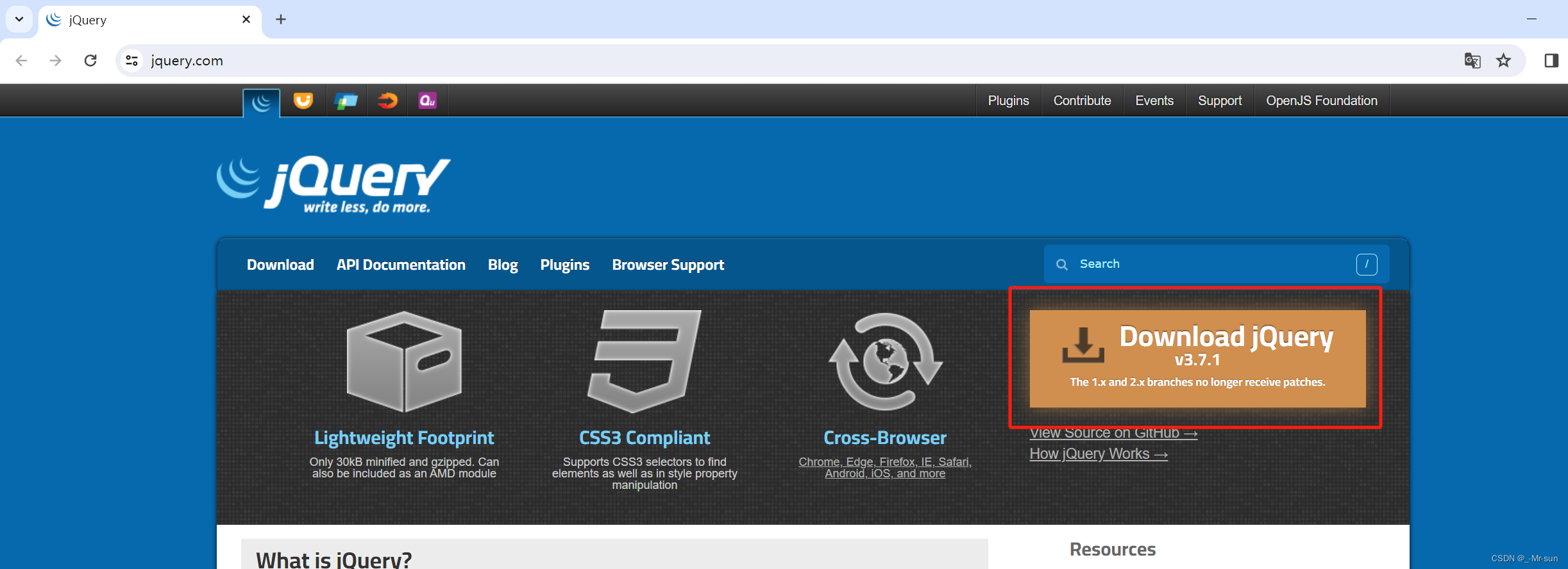Viewport: 1568px width, 569px height.
Task: Open the jQuery UI project icon
Action: click(x=303, y=101)
